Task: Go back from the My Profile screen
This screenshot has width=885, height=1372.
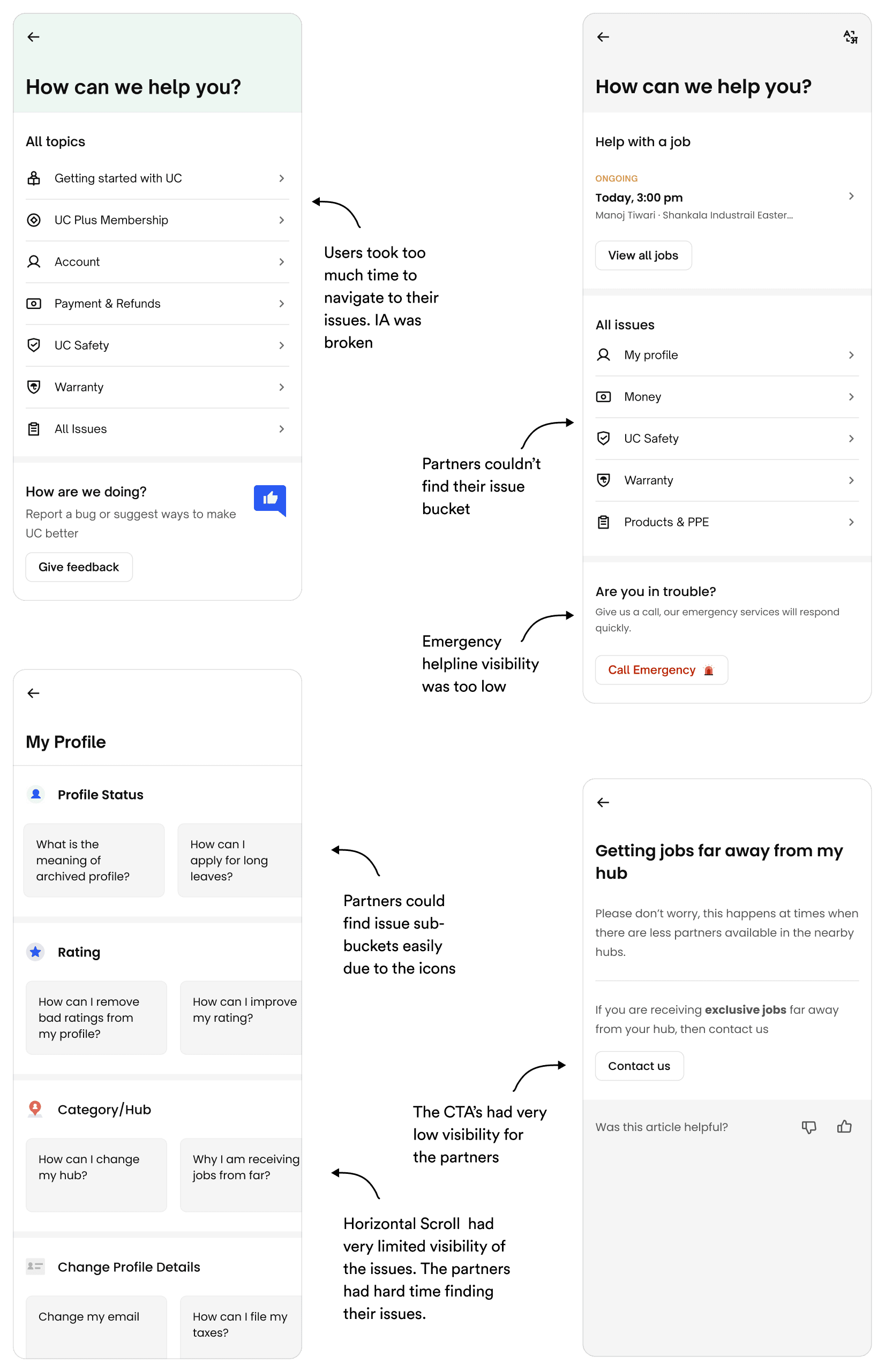Action: [33, 693]
